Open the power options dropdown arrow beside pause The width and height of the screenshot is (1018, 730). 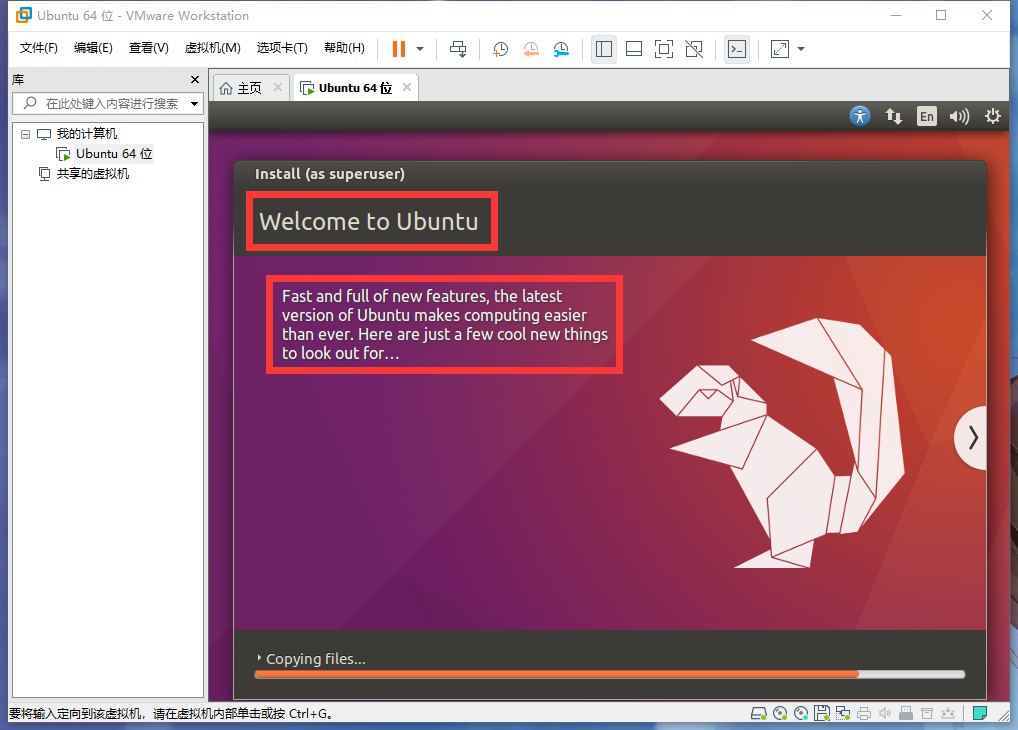click(x=420, y=49)
